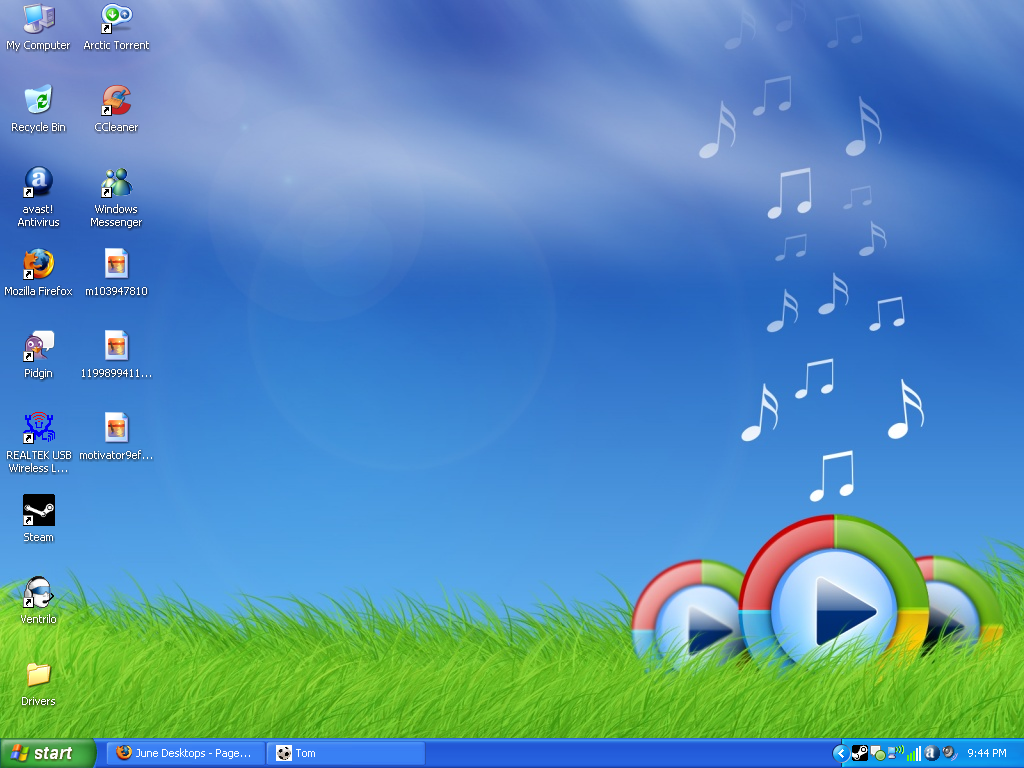Select the Steam desktop shortcut
This screenshot has width=1024, height=768.
point(38,519)
